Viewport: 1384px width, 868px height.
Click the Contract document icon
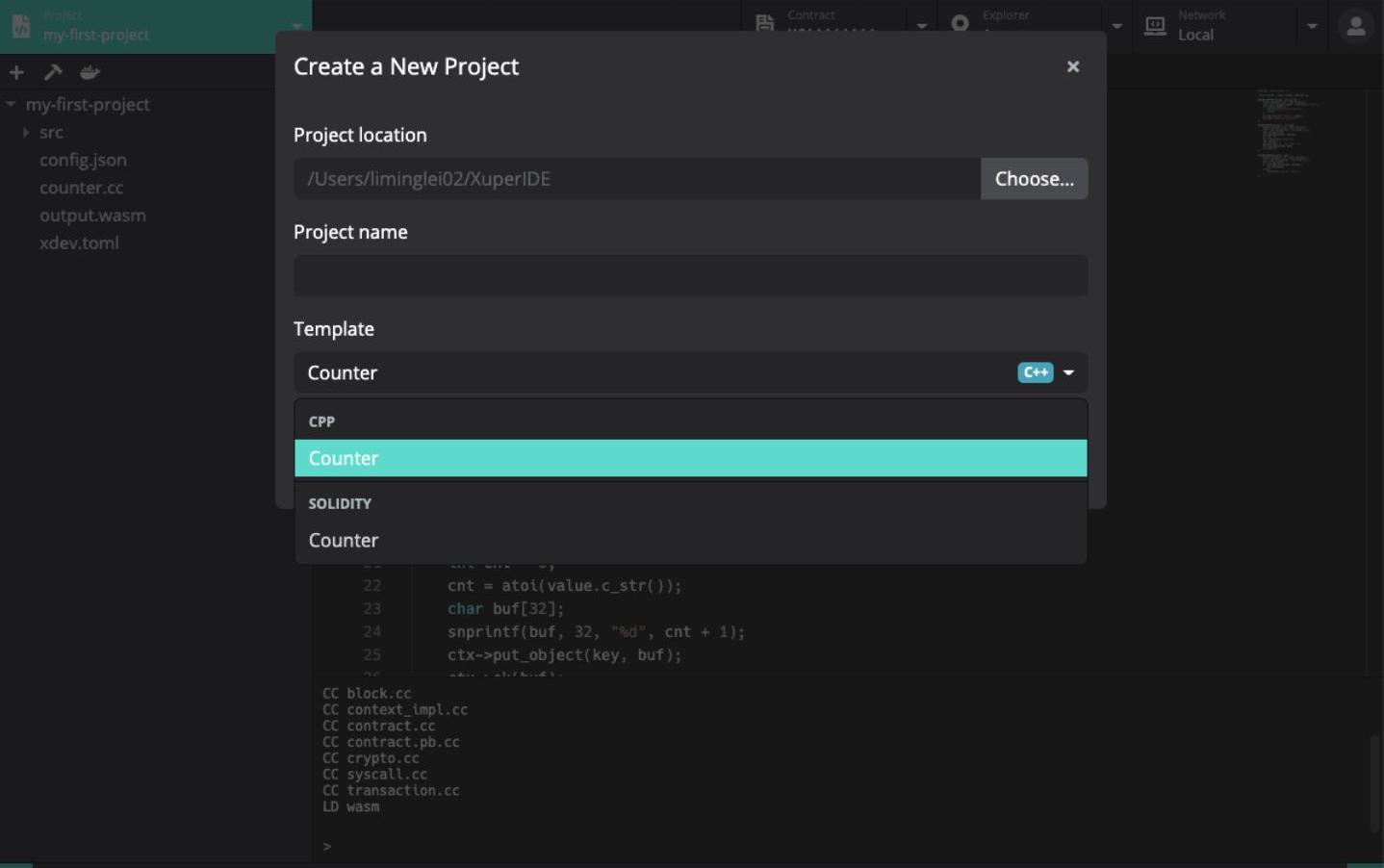point(764,24)
